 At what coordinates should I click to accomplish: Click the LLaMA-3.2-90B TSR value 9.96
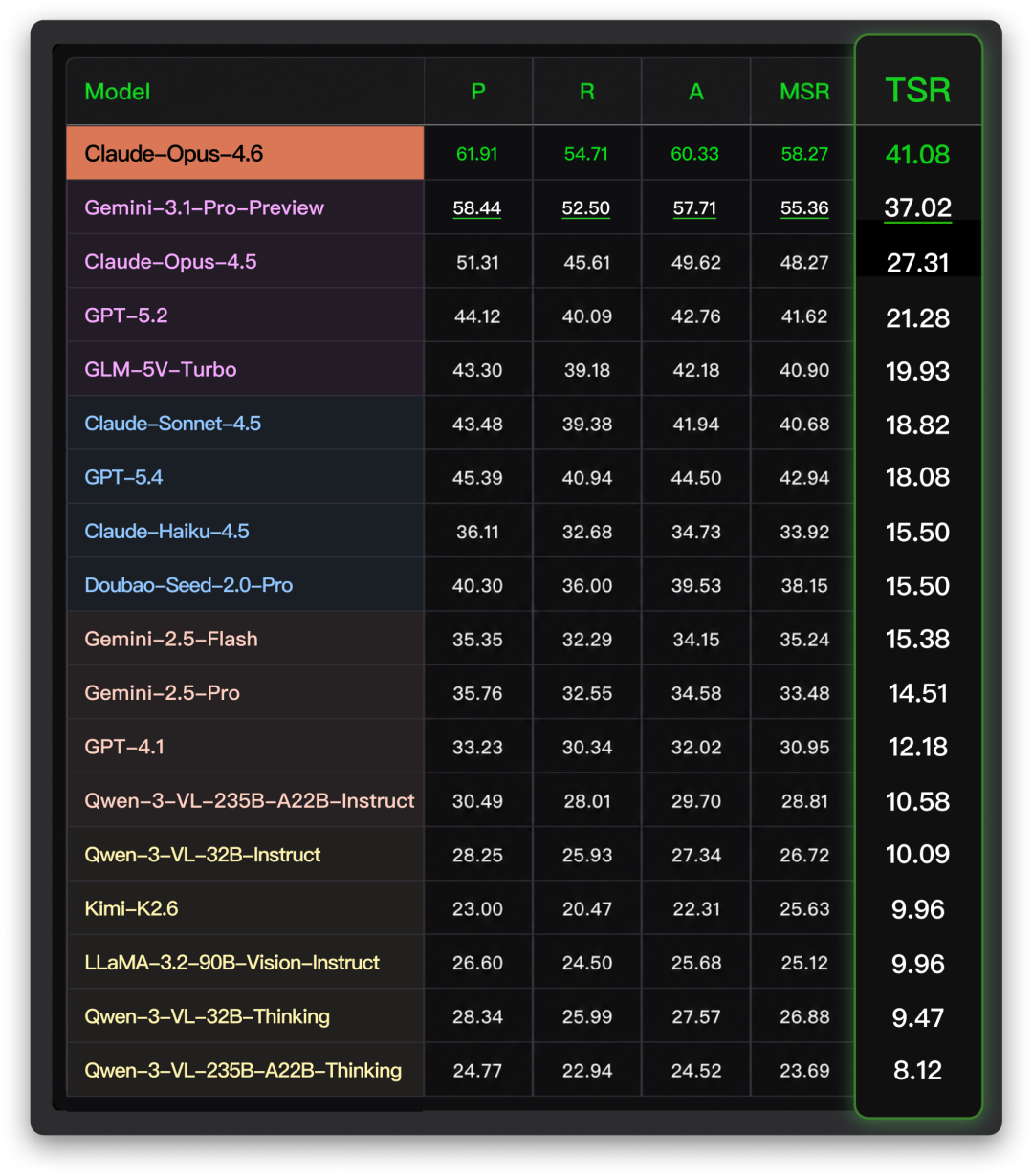click(918, 964)
